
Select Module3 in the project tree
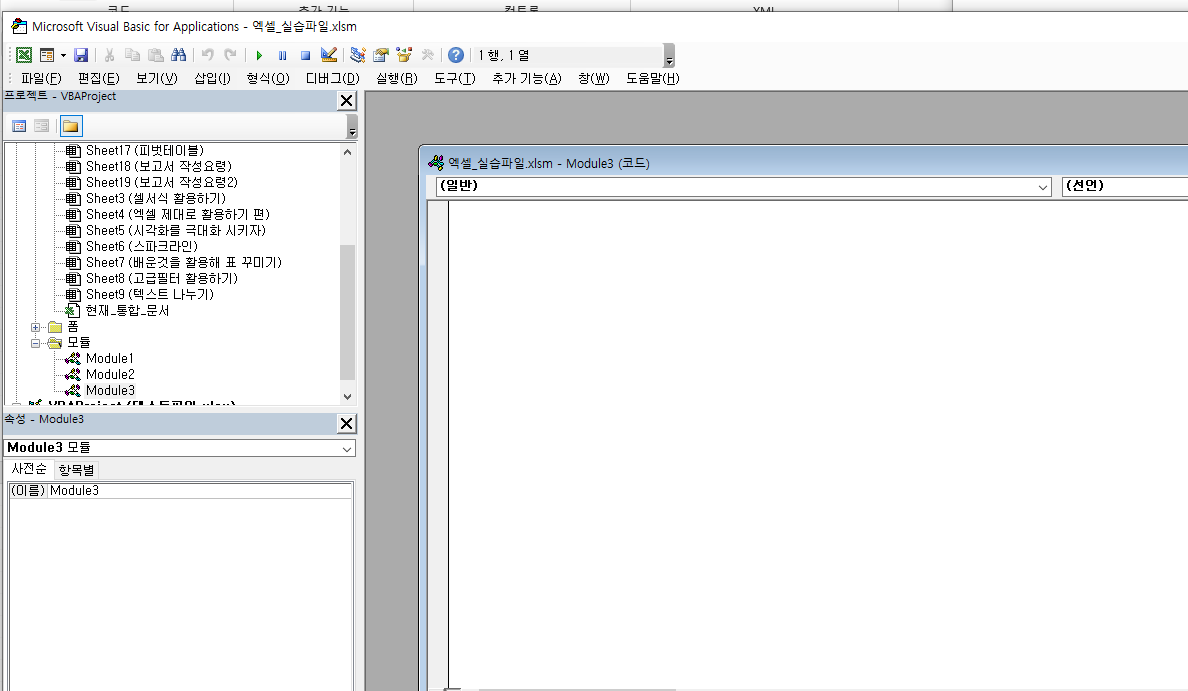(x=110, y=390)
